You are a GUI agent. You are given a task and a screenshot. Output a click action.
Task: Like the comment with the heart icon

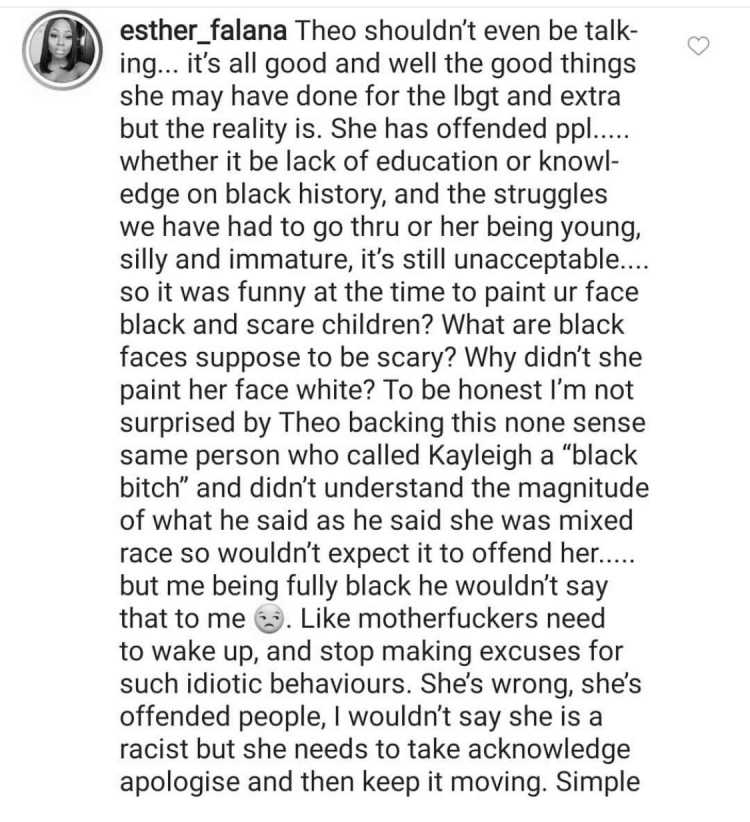698,46
